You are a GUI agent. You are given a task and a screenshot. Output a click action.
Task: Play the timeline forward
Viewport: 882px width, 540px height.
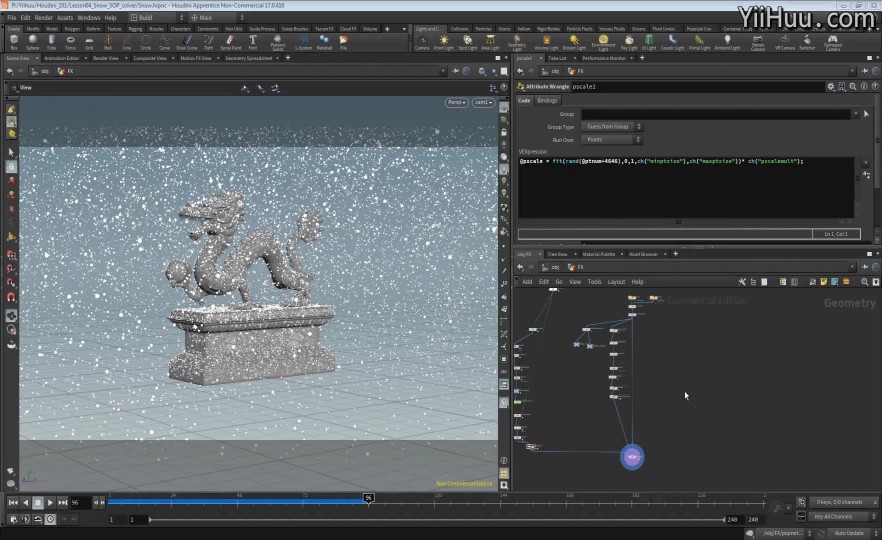[50, 502]
